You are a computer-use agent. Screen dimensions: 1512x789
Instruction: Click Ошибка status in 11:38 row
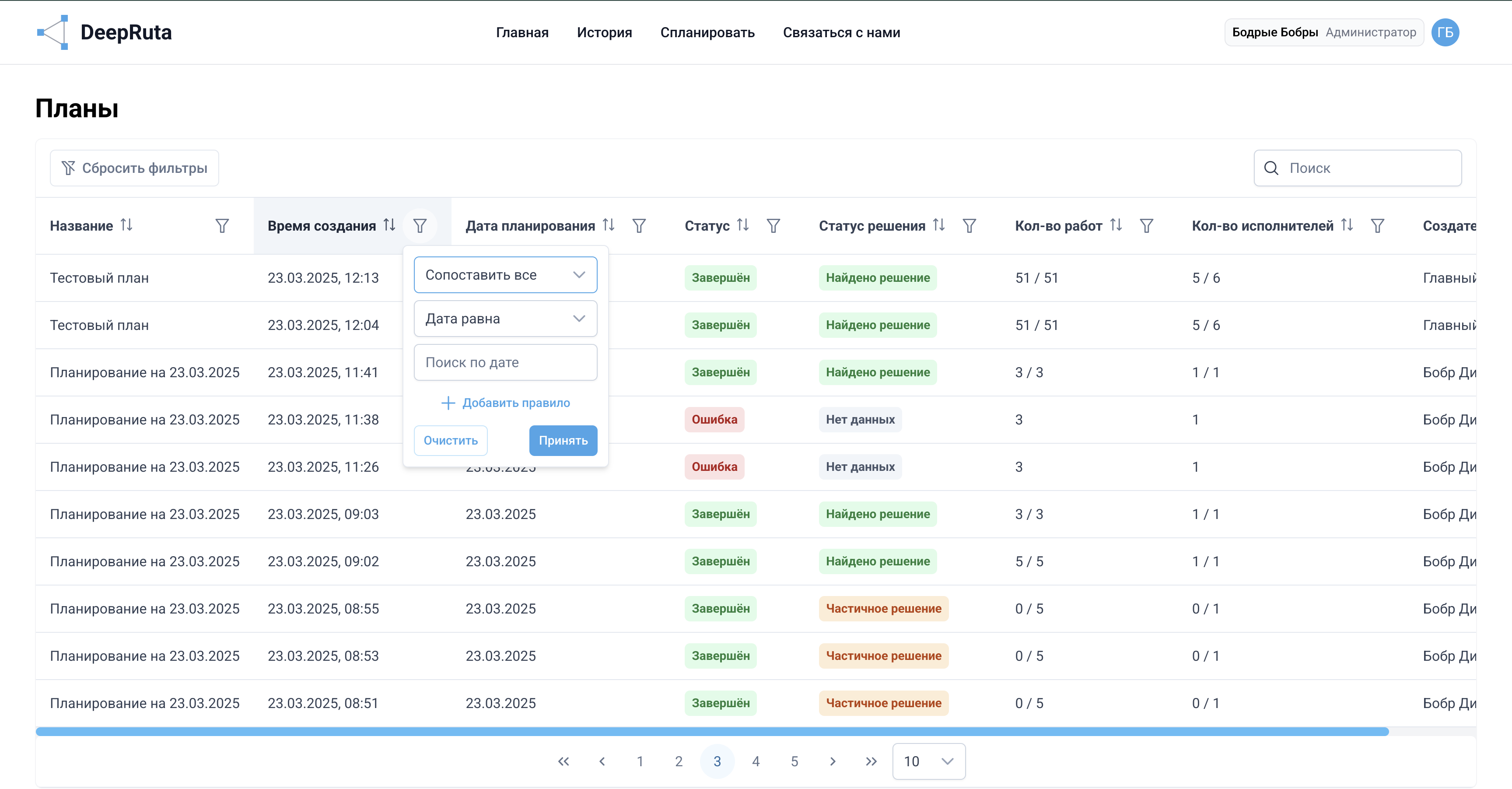(714, 420)
